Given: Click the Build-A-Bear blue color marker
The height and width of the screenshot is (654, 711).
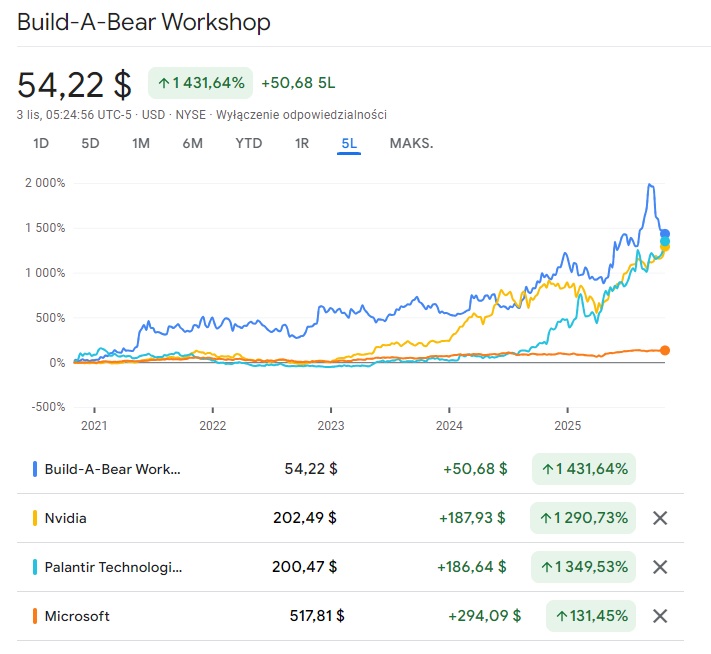Looking at the screenshot, I should click(35, 468).
